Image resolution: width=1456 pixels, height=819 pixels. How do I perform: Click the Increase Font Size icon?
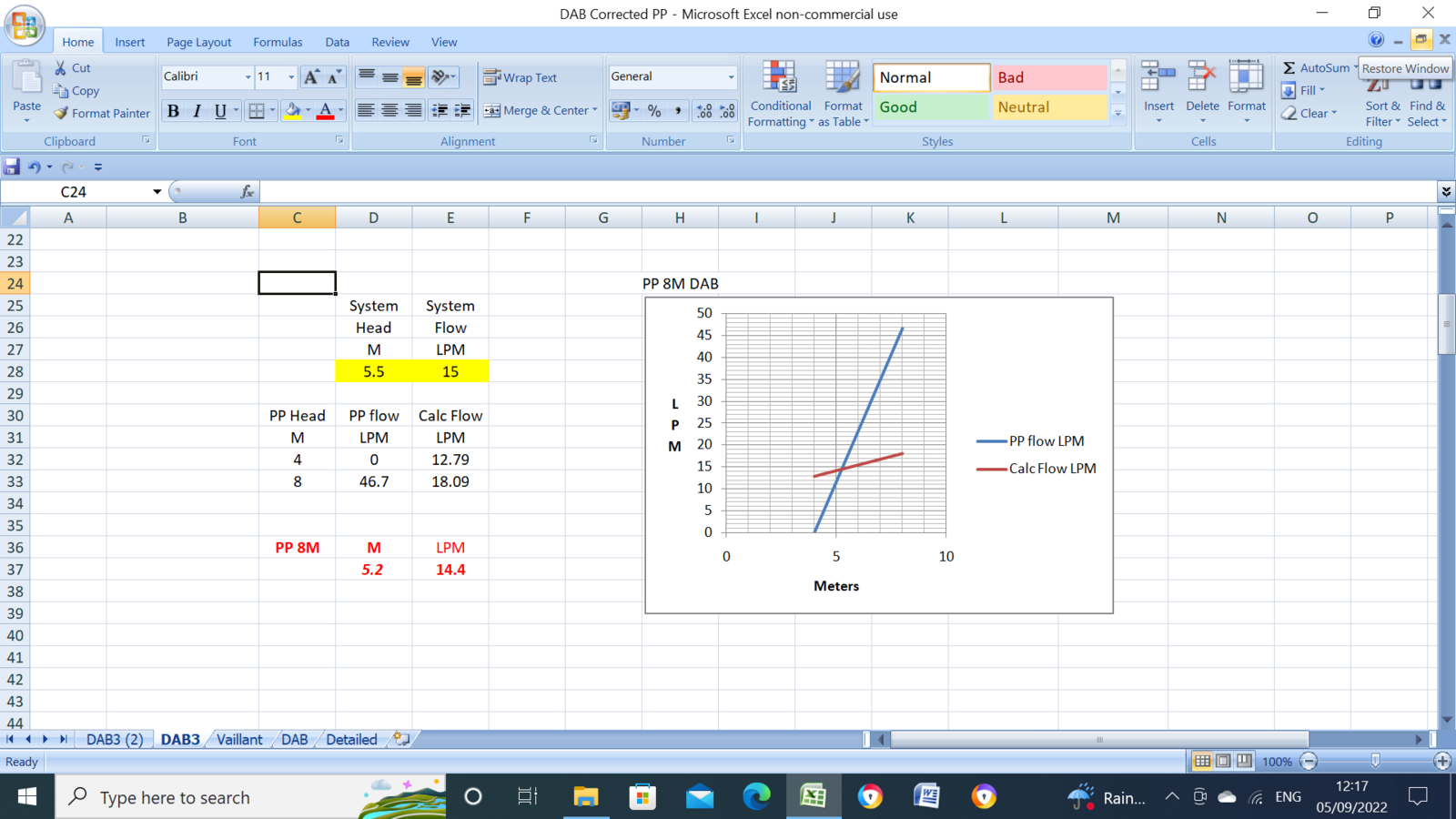tap(311, 77)
